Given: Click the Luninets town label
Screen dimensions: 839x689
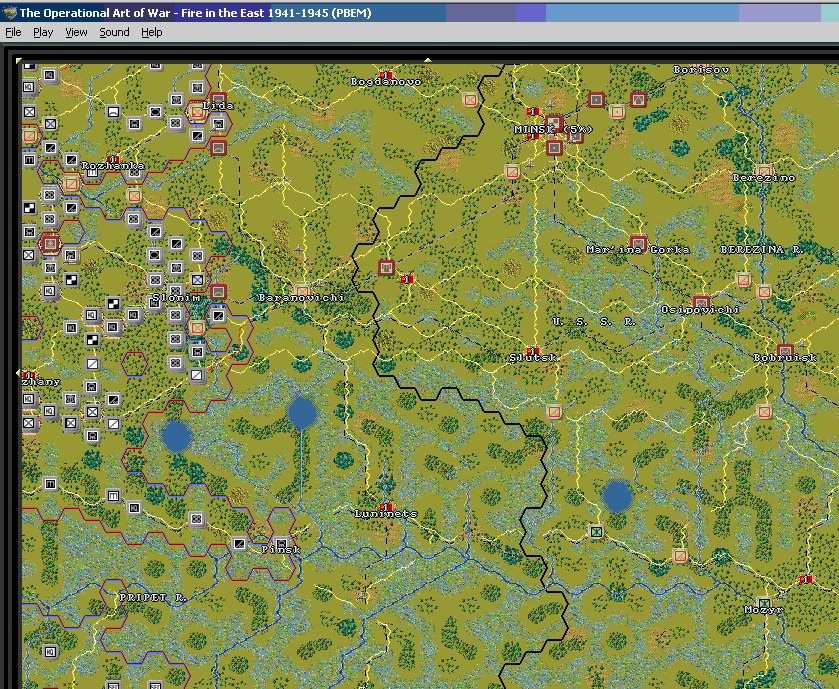Looking at the screenshot, I should [x=386, y=514].
